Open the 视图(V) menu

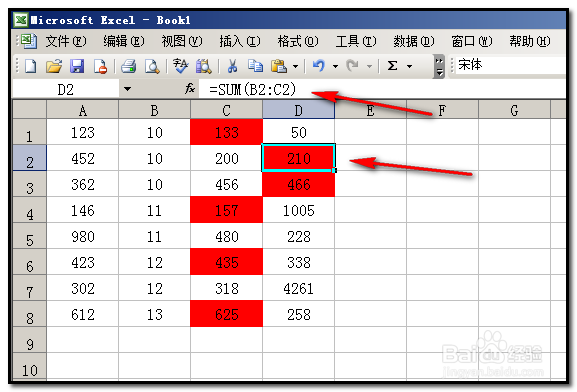182,41
